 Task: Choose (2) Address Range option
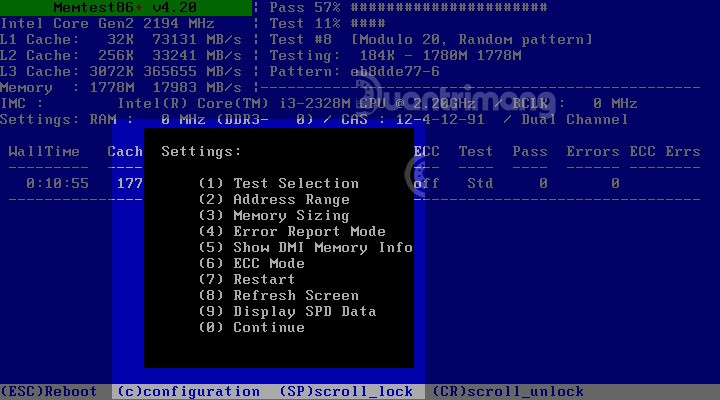pyautogui.click(x=274, y=199)
